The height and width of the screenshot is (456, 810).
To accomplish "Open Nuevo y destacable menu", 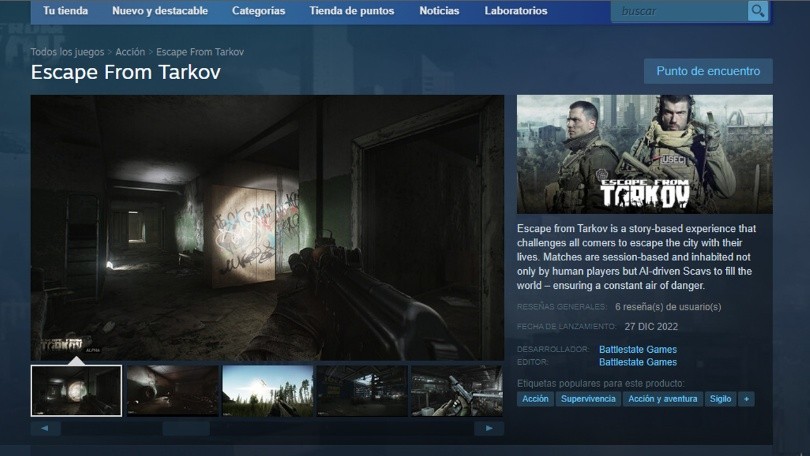I will (x=160, y=11).
